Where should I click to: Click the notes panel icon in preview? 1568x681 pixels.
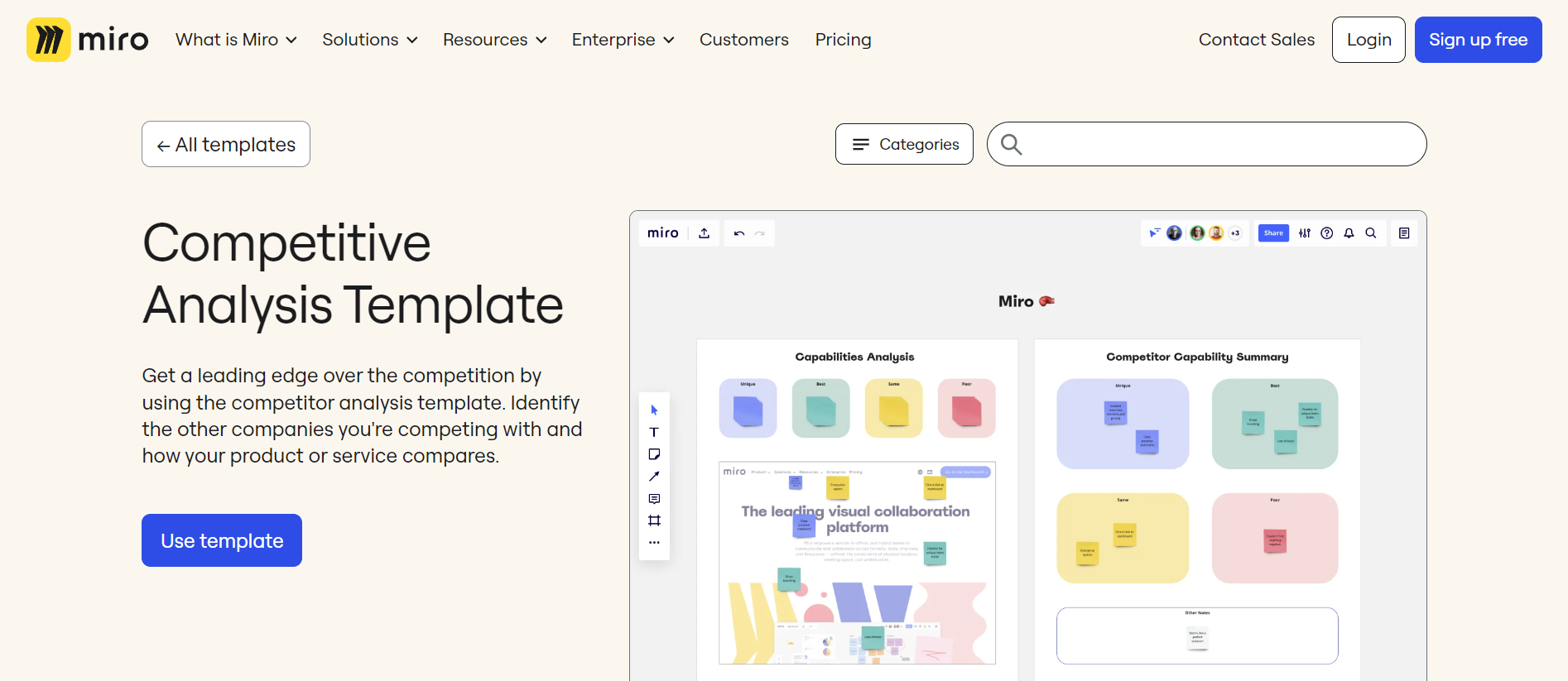(x=1404, y=233)
